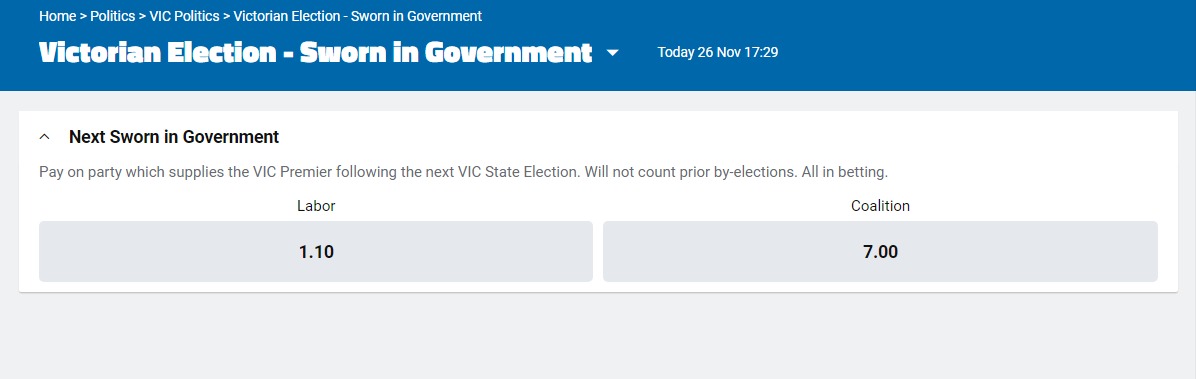Screen dimensions: 1196x379
Task: Click the market rules description text
Action: coord(464,172)
